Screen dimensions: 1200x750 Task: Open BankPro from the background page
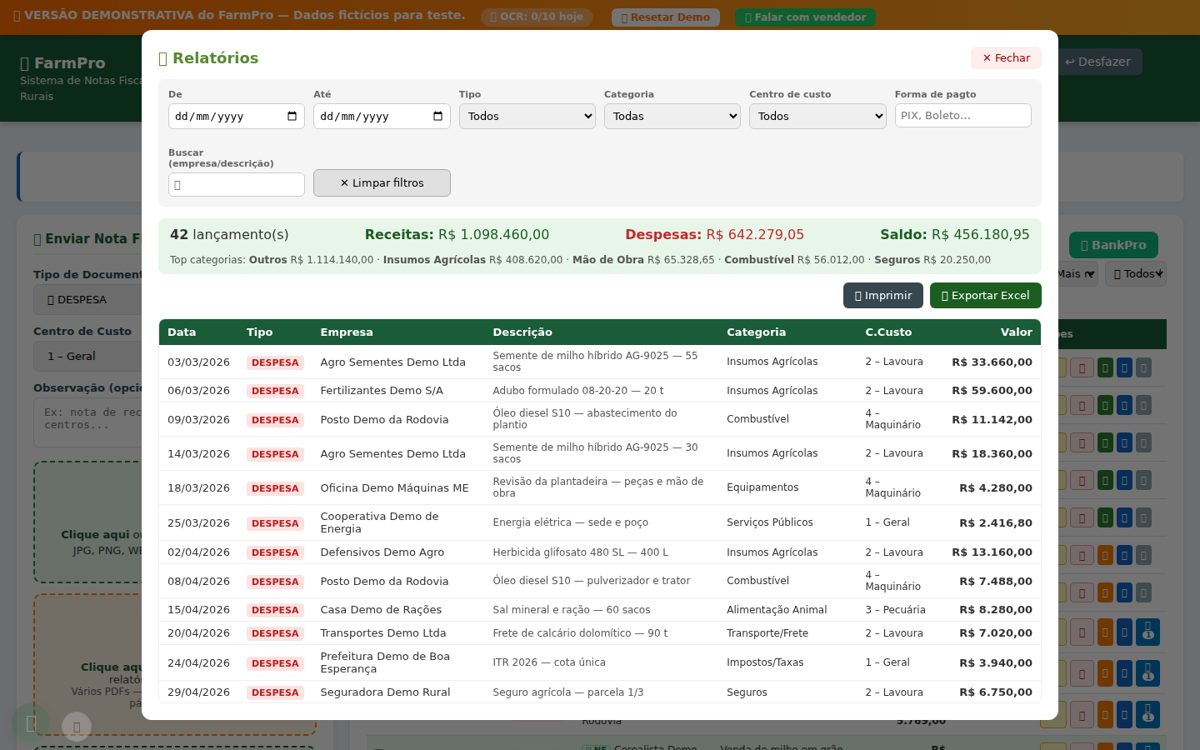pos(1113,245)
